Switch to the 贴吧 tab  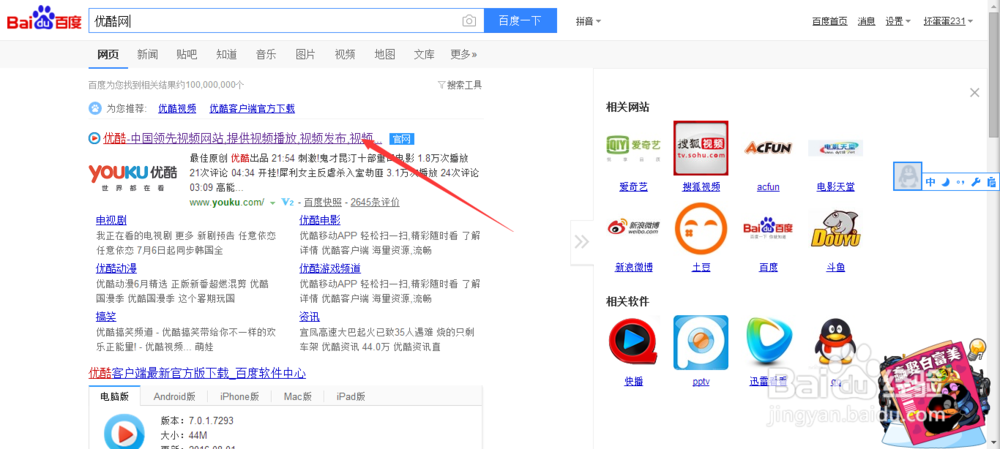pyautogui.click(x=187, y=54)
